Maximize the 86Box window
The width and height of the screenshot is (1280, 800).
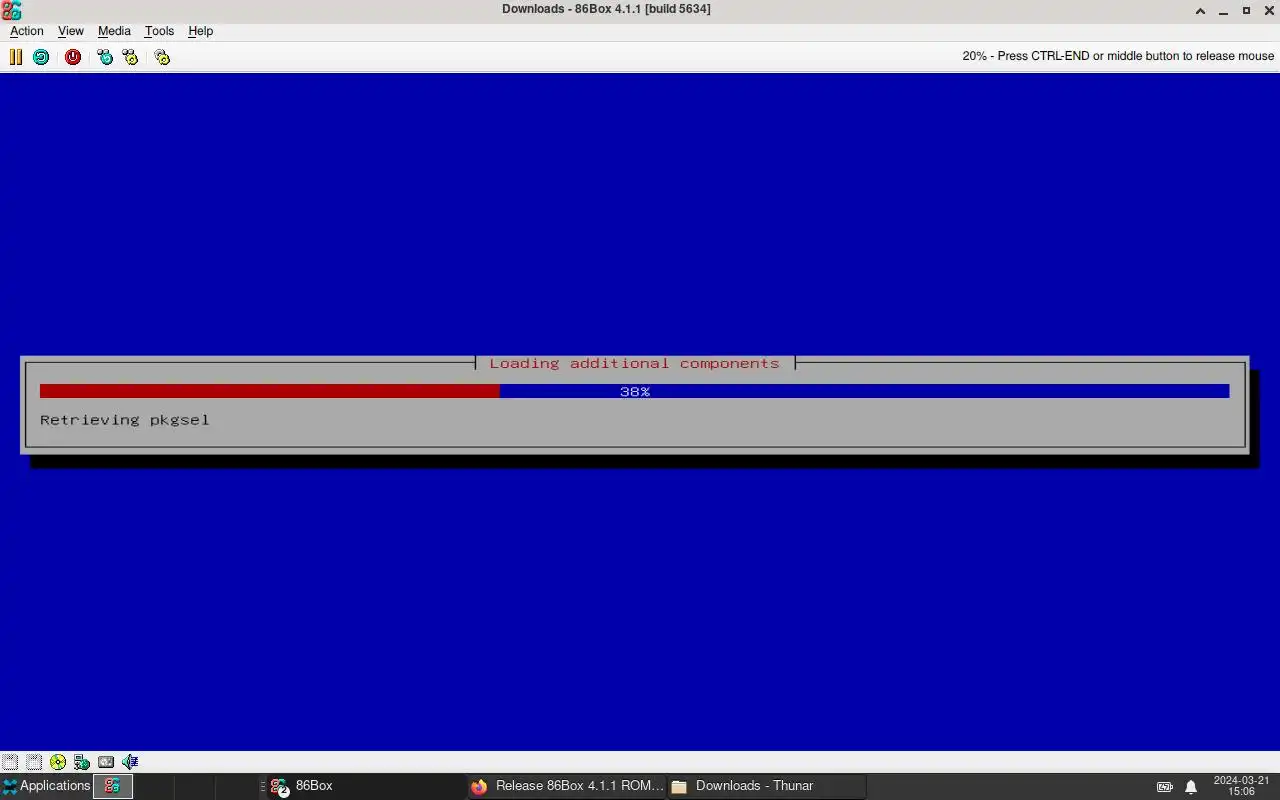[1246, 10]
